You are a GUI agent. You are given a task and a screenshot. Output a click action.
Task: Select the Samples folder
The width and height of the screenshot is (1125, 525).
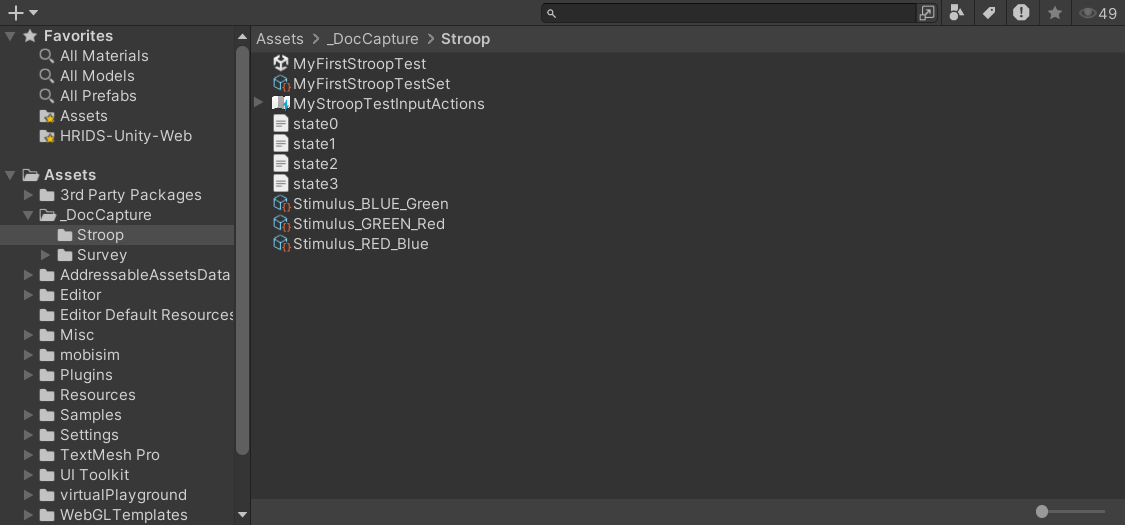(90, 415)
